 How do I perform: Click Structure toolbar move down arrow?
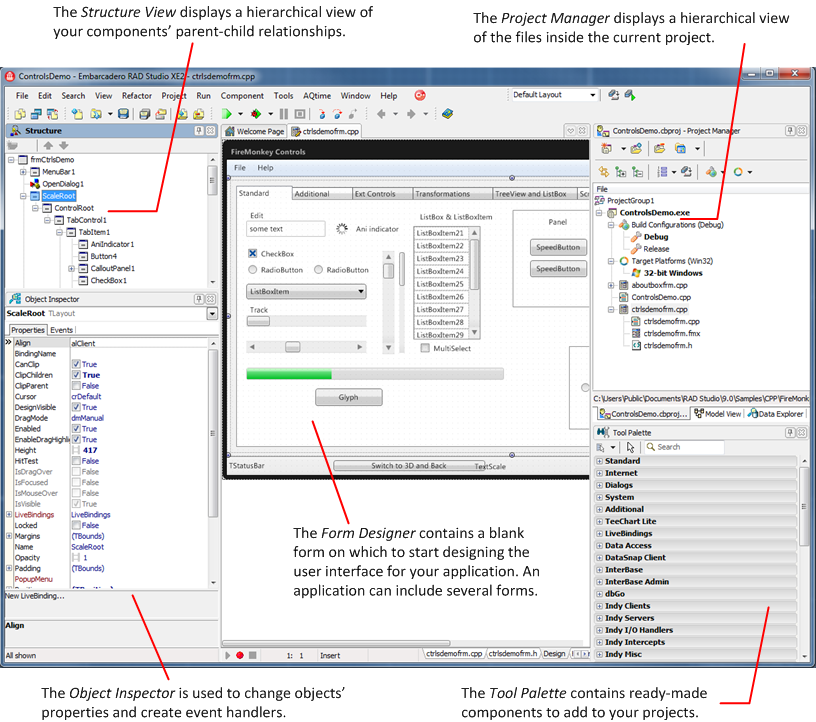pos(63,145)
